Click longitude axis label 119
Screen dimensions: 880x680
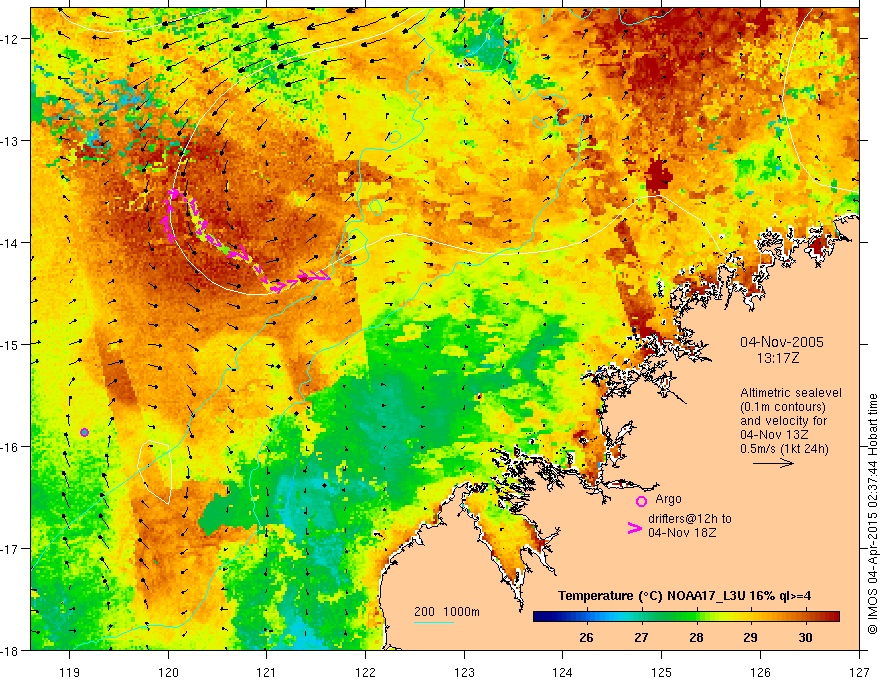69,673
